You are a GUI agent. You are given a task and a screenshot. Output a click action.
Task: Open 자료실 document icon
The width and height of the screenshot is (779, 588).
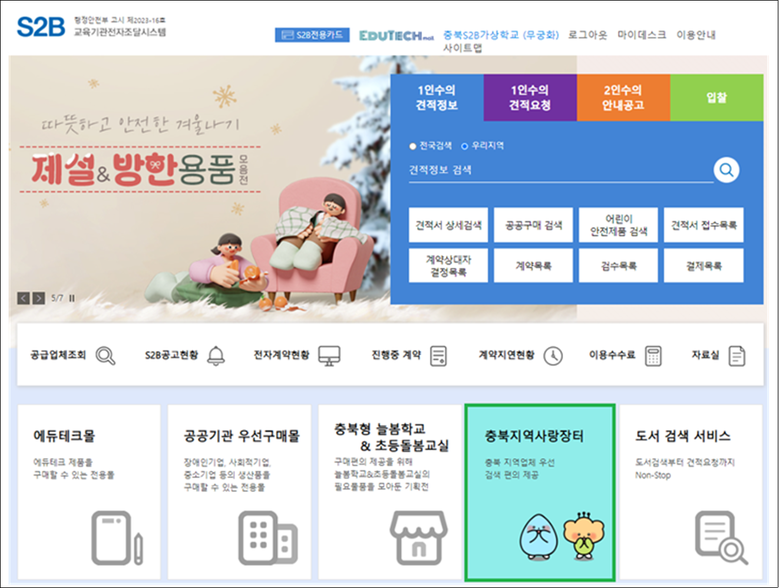point(737,356)
